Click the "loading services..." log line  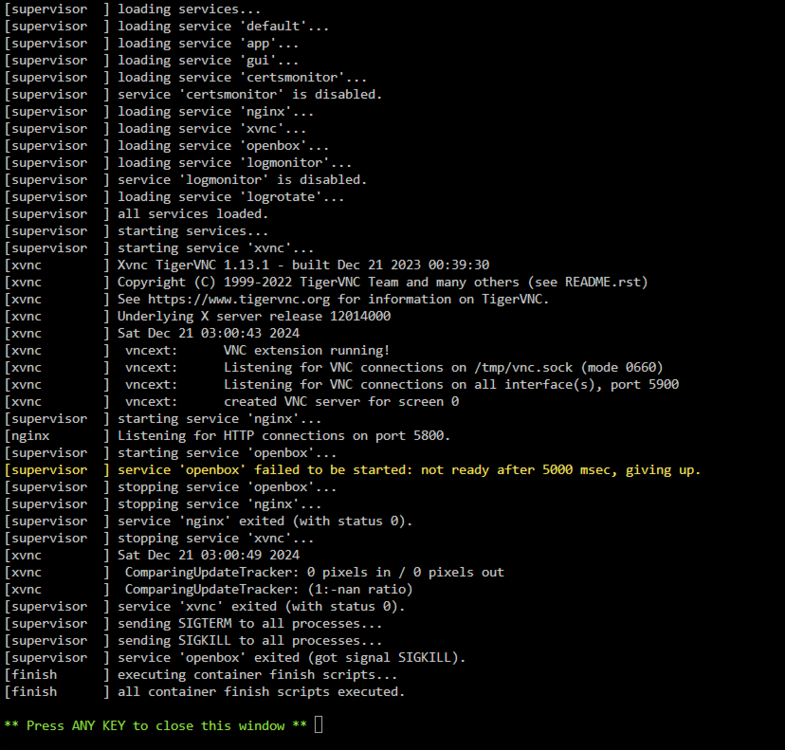click(x=132, y=9)
